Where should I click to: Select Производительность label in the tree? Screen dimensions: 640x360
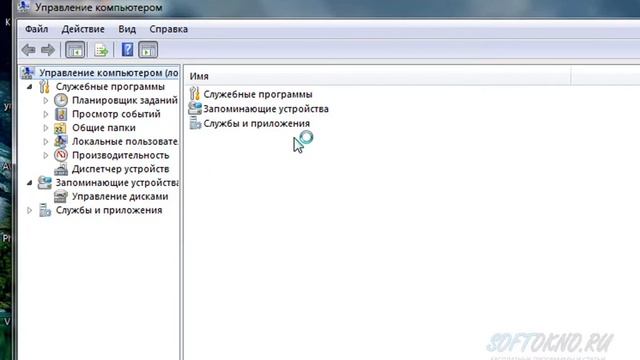click(x=120, y=155)
